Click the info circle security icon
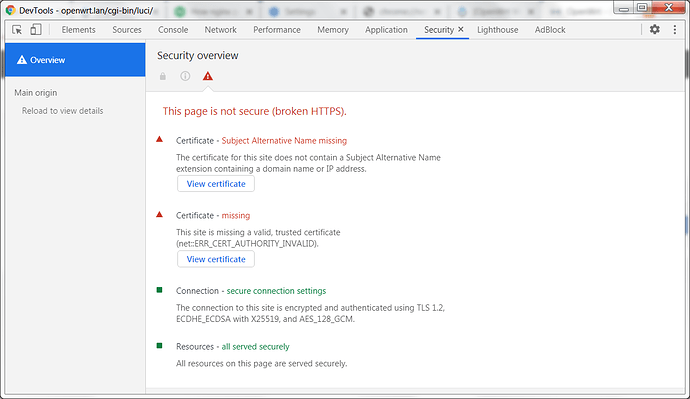 pyautogui.click(x=185, y=76)
